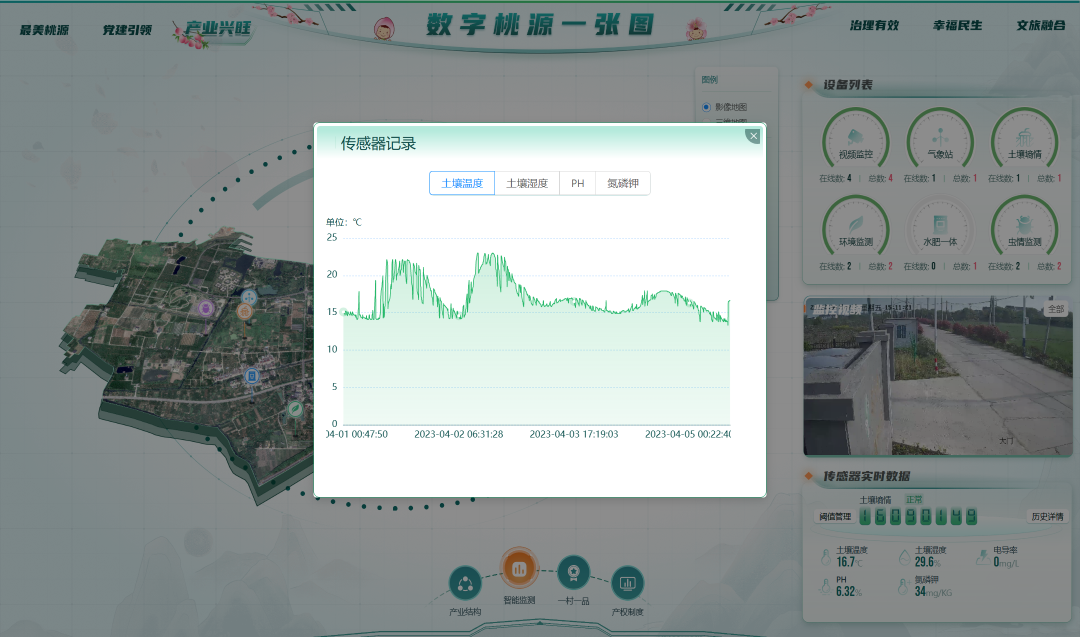Open the 最美桃源 nav menu
1080x637 pixels.
coord(44,30)
